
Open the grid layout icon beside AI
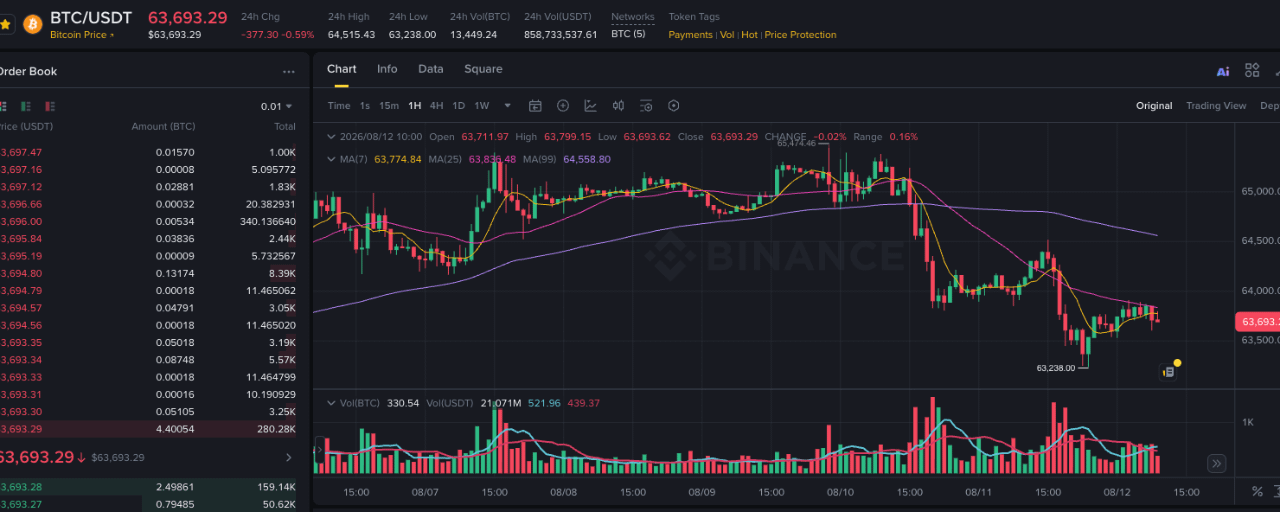pos(1252,70)
